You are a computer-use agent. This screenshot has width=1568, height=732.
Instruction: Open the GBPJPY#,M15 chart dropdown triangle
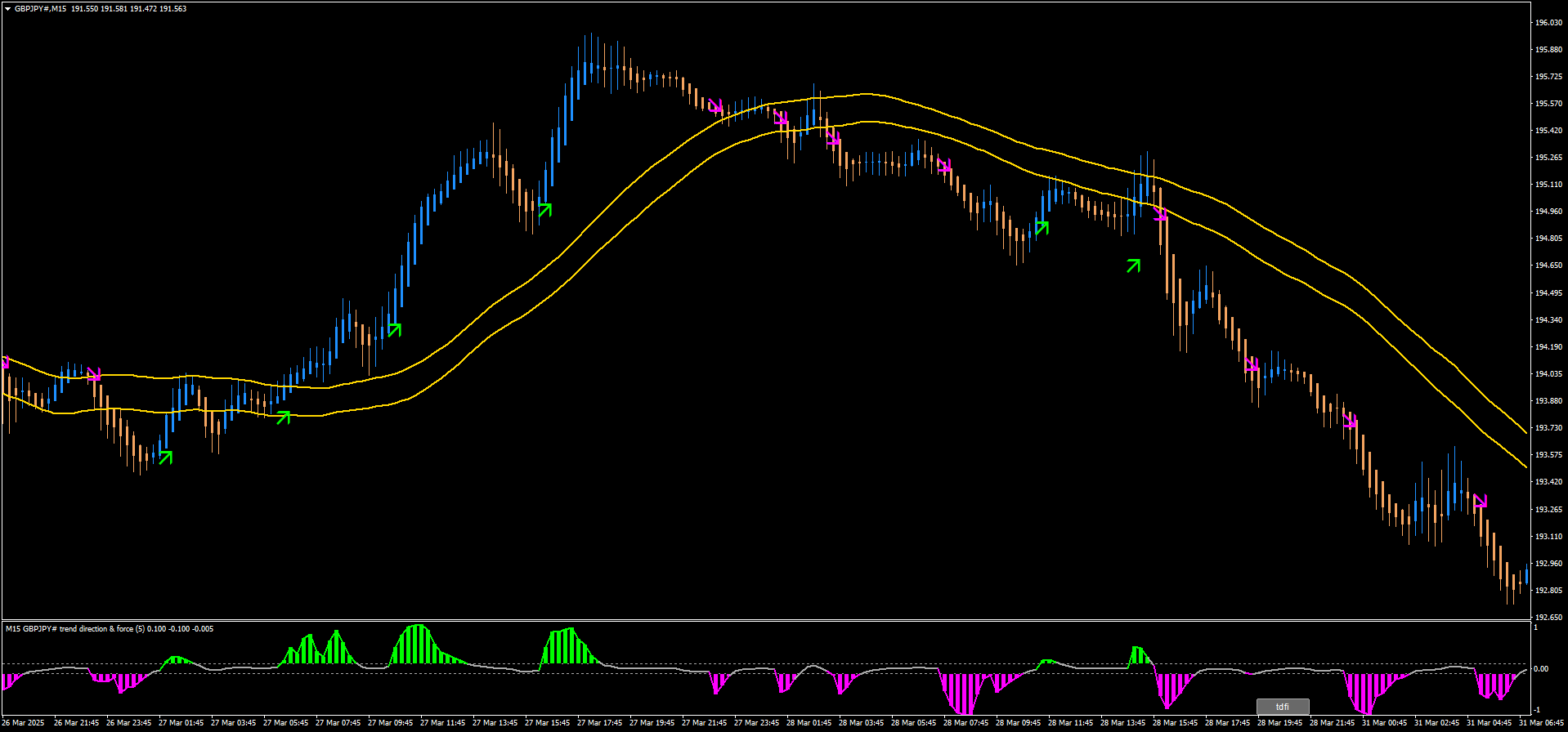click(7, 9)
